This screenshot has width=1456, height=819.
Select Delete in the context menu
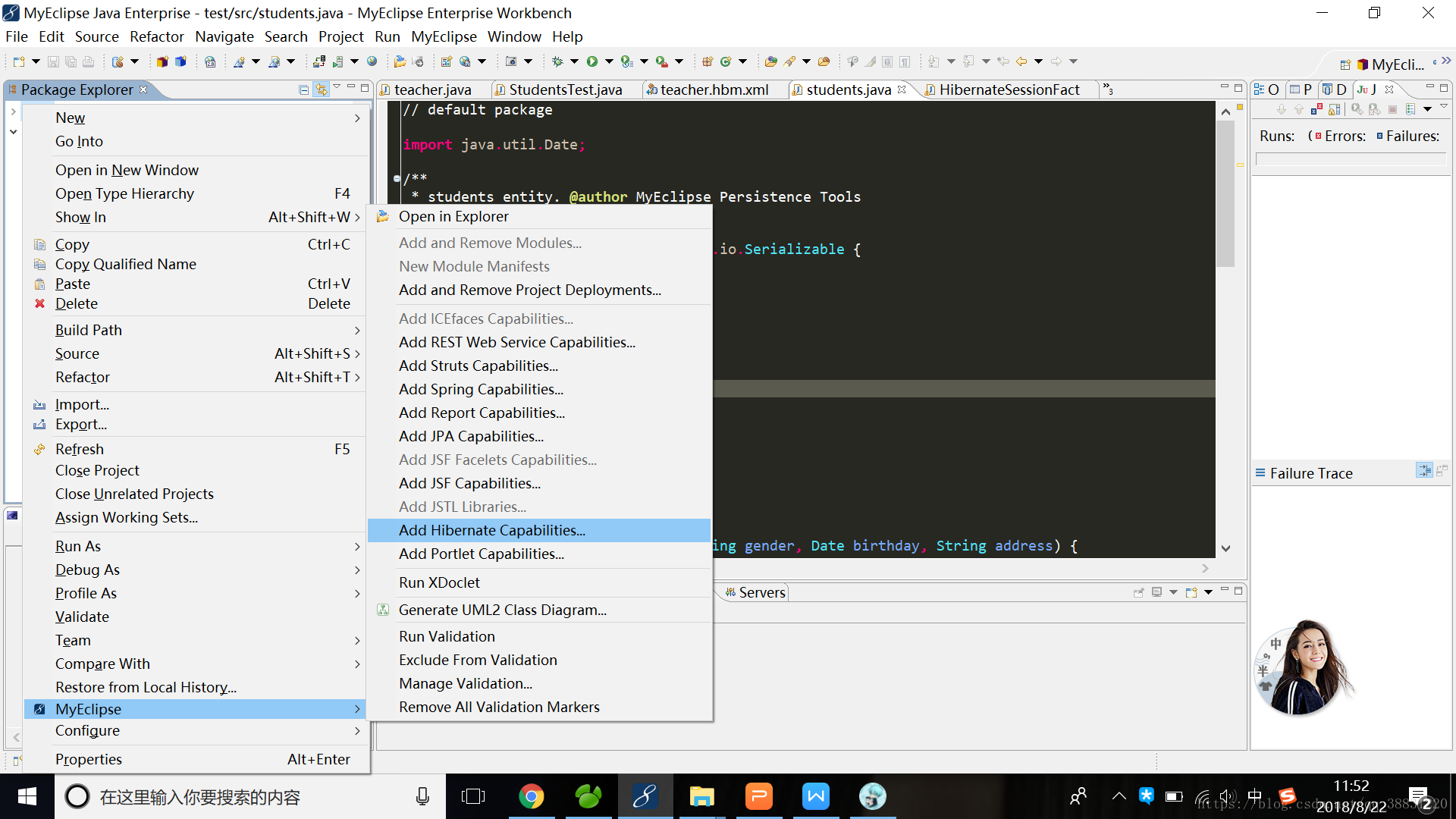[x=196, y=303]
